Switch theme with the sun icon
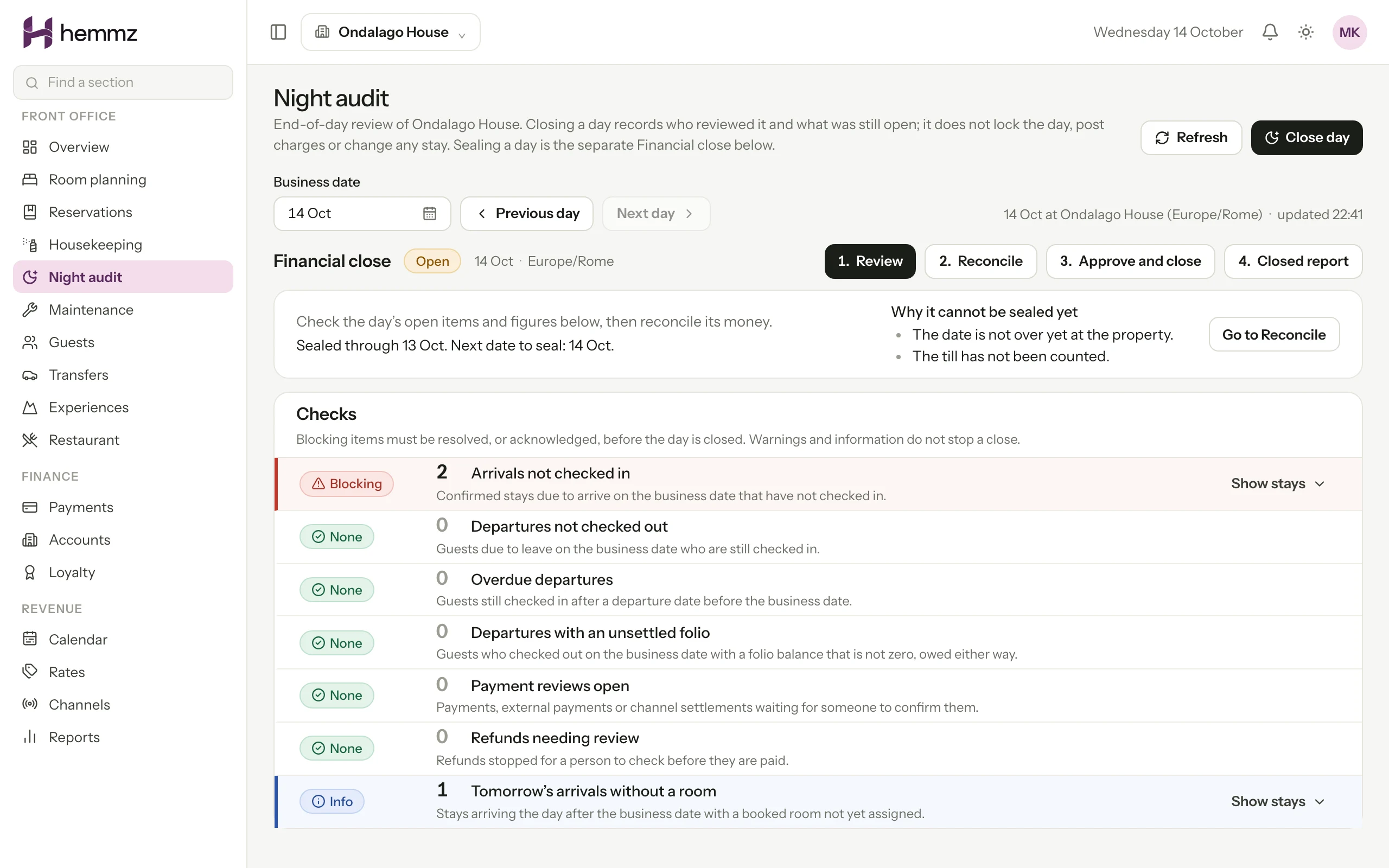 pyautogui.click(x=1306, y=32)
